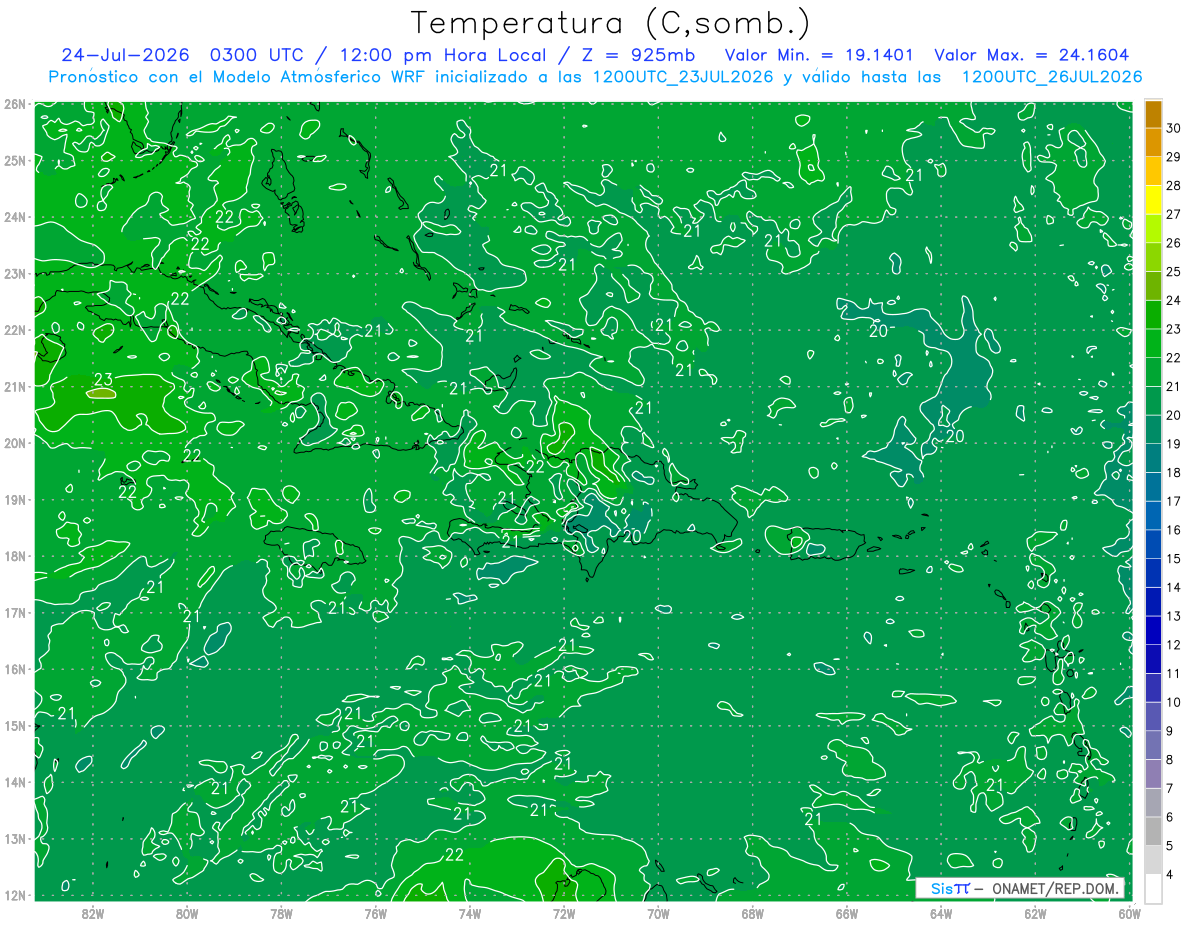Click the brown-orange swatch at the legend top

[x=1153, y=115]
